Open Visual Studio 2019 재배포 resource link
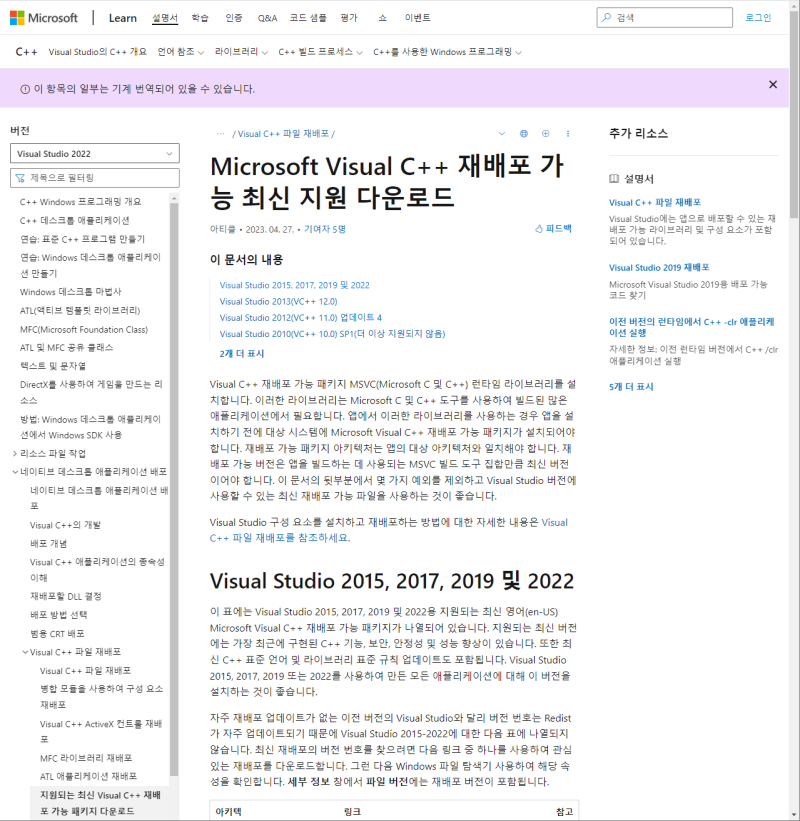This screenshot has width=800, height=821. 659,268
